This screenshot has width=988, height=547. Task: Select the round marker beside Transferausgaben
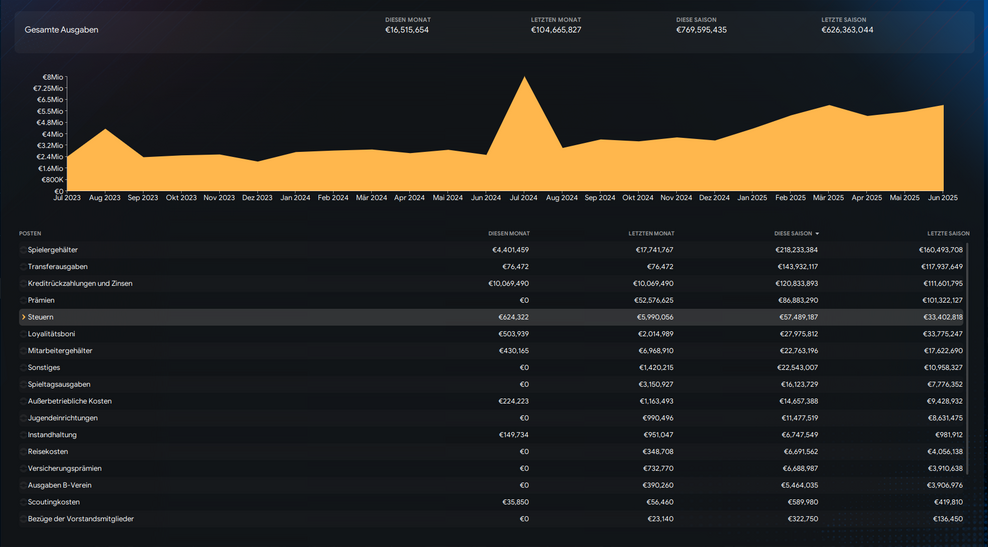click(23, 267)
